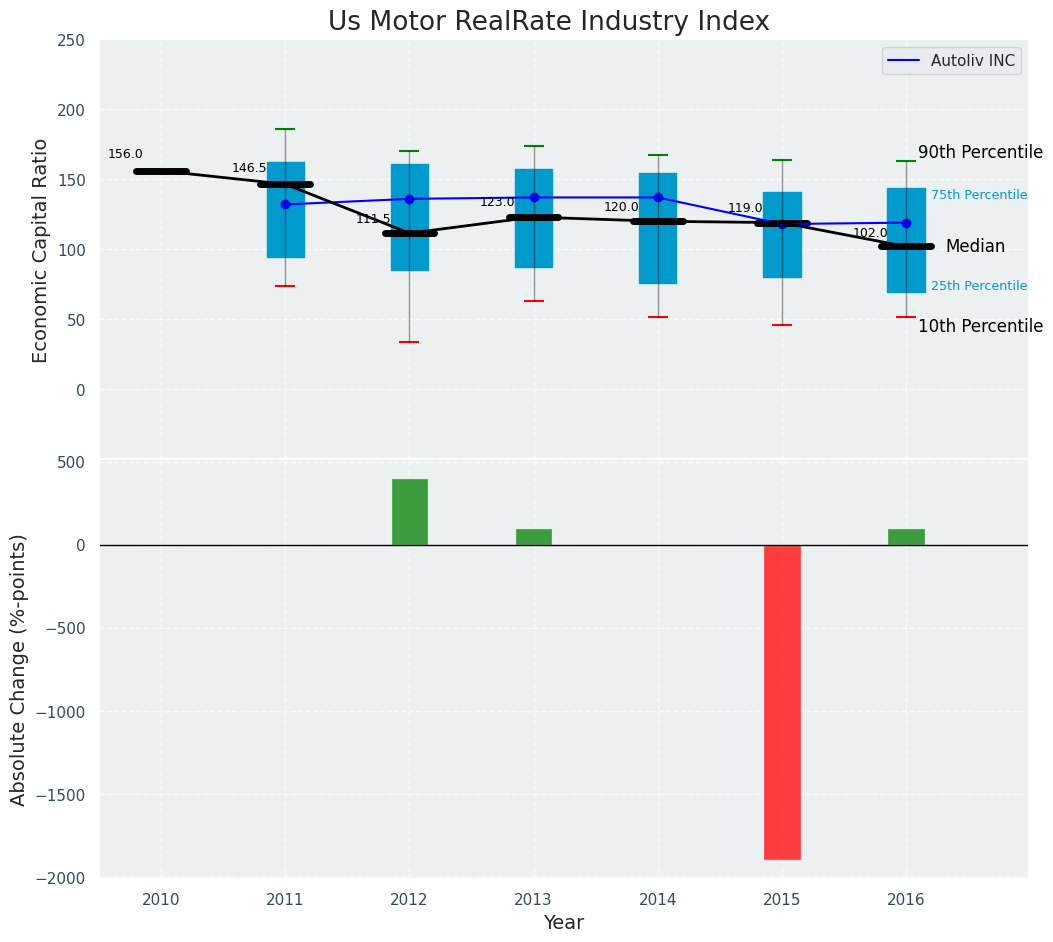Click the 2010 x-axis tick label

click(x=161, y=900)
